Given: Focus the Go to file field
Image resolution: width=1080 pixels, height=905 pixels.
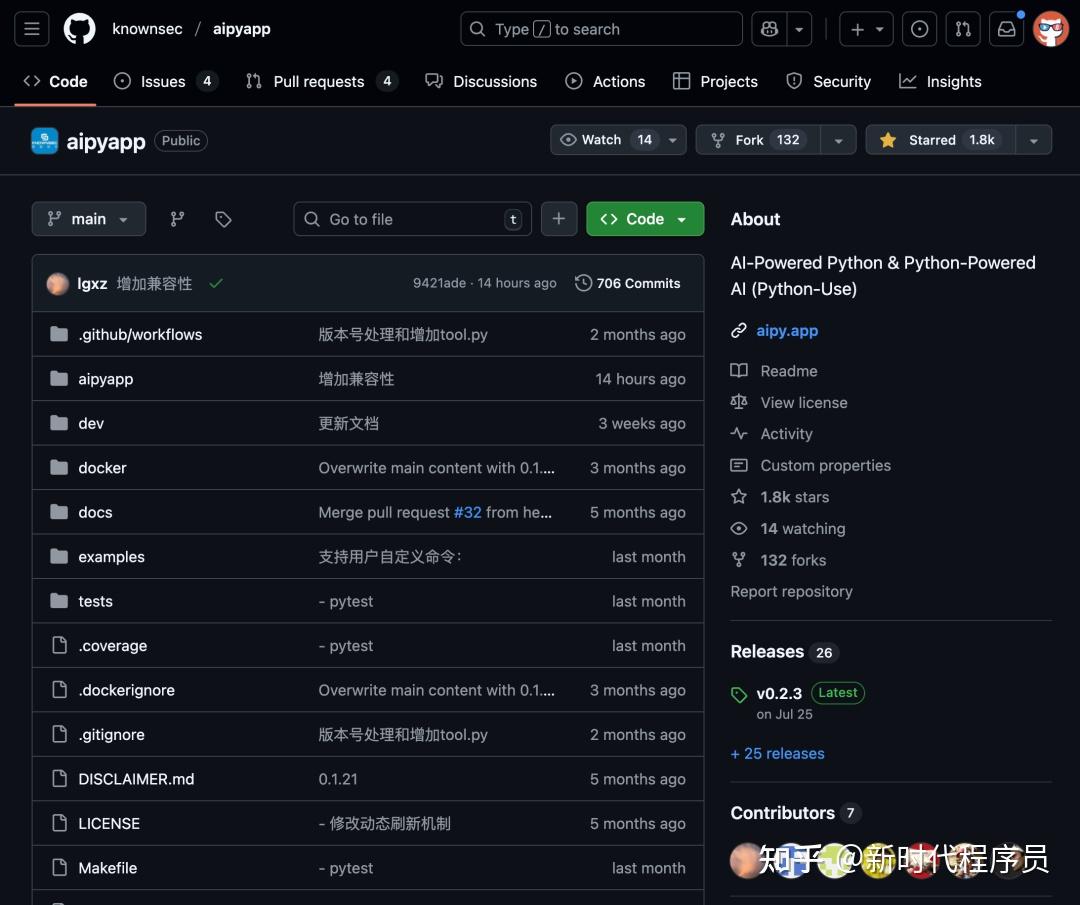Looking at the screenshot, I should [x=413, y=219].
